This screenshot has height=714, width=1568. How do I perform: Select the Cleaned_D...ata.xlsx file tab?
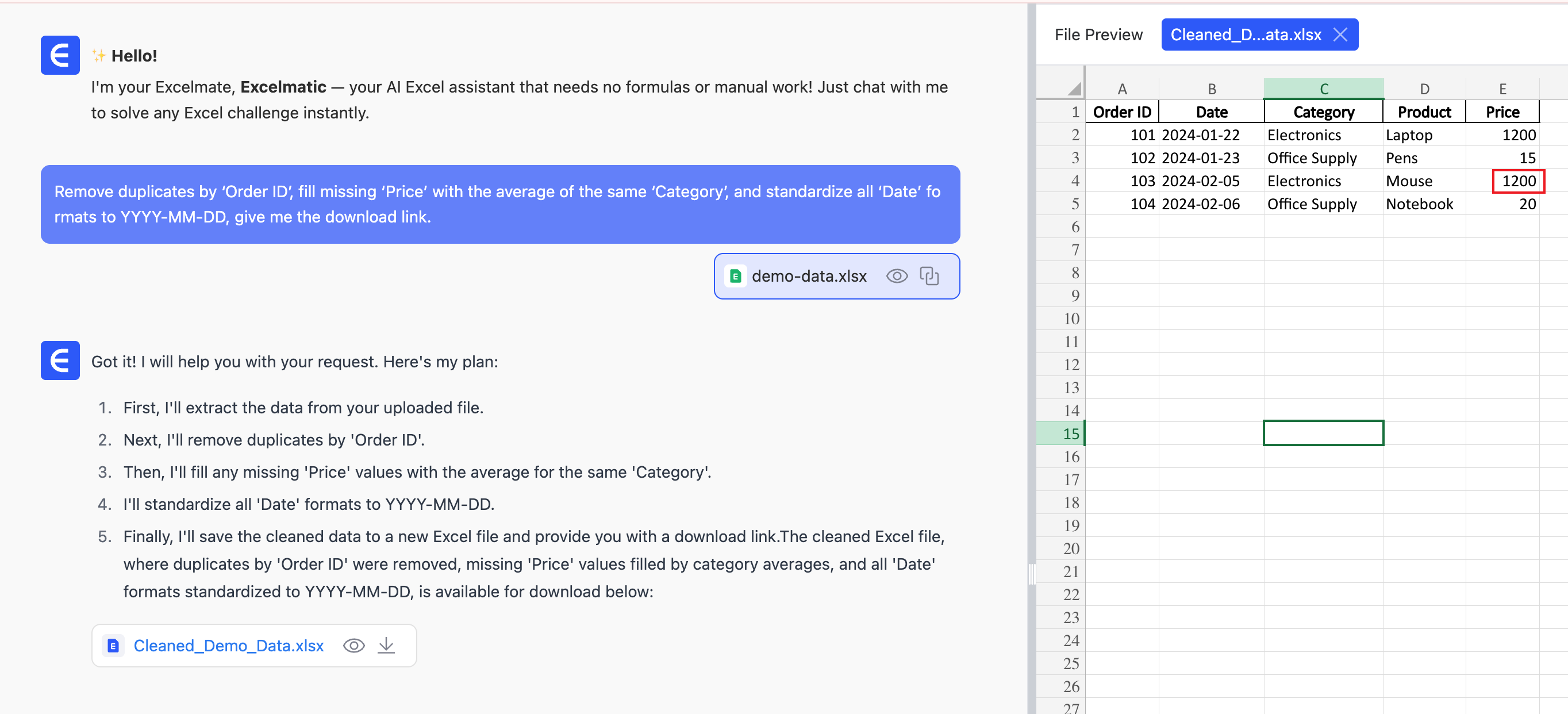tap(1246, 34)
